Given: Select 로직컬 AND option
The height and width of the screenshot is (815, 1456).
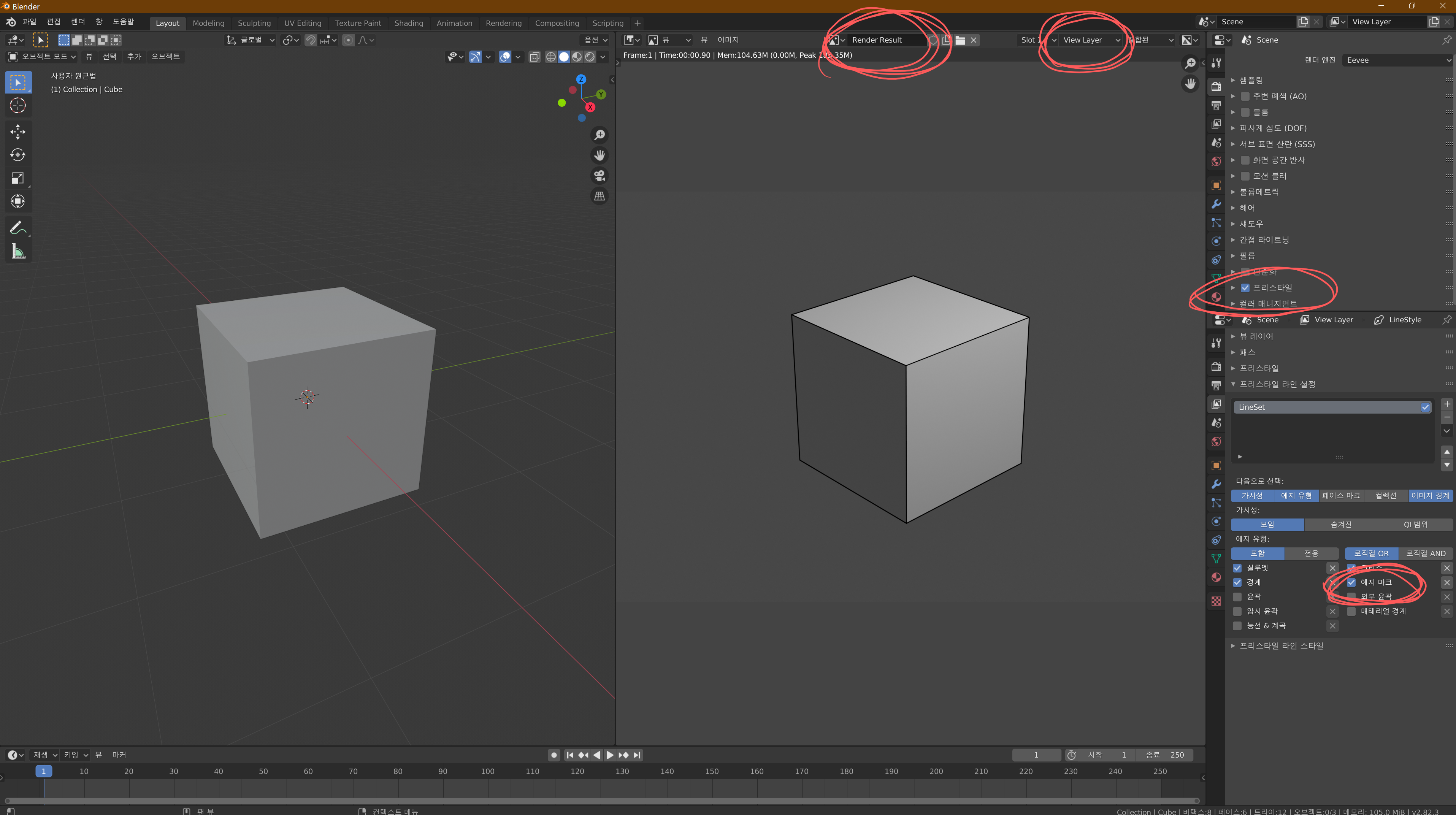Looking at the screenshot, I should pos(1426,554).
